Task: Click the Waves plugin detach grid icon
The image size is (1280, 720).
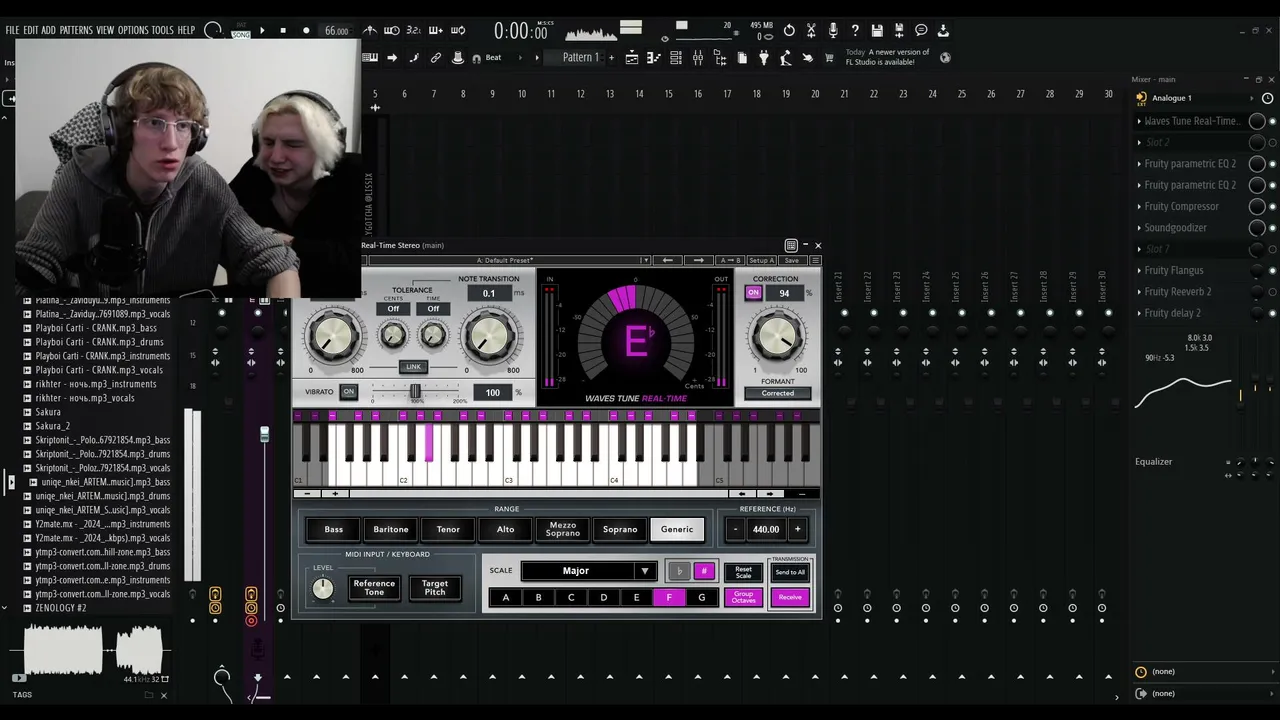Action: click(x=791, y=245)
